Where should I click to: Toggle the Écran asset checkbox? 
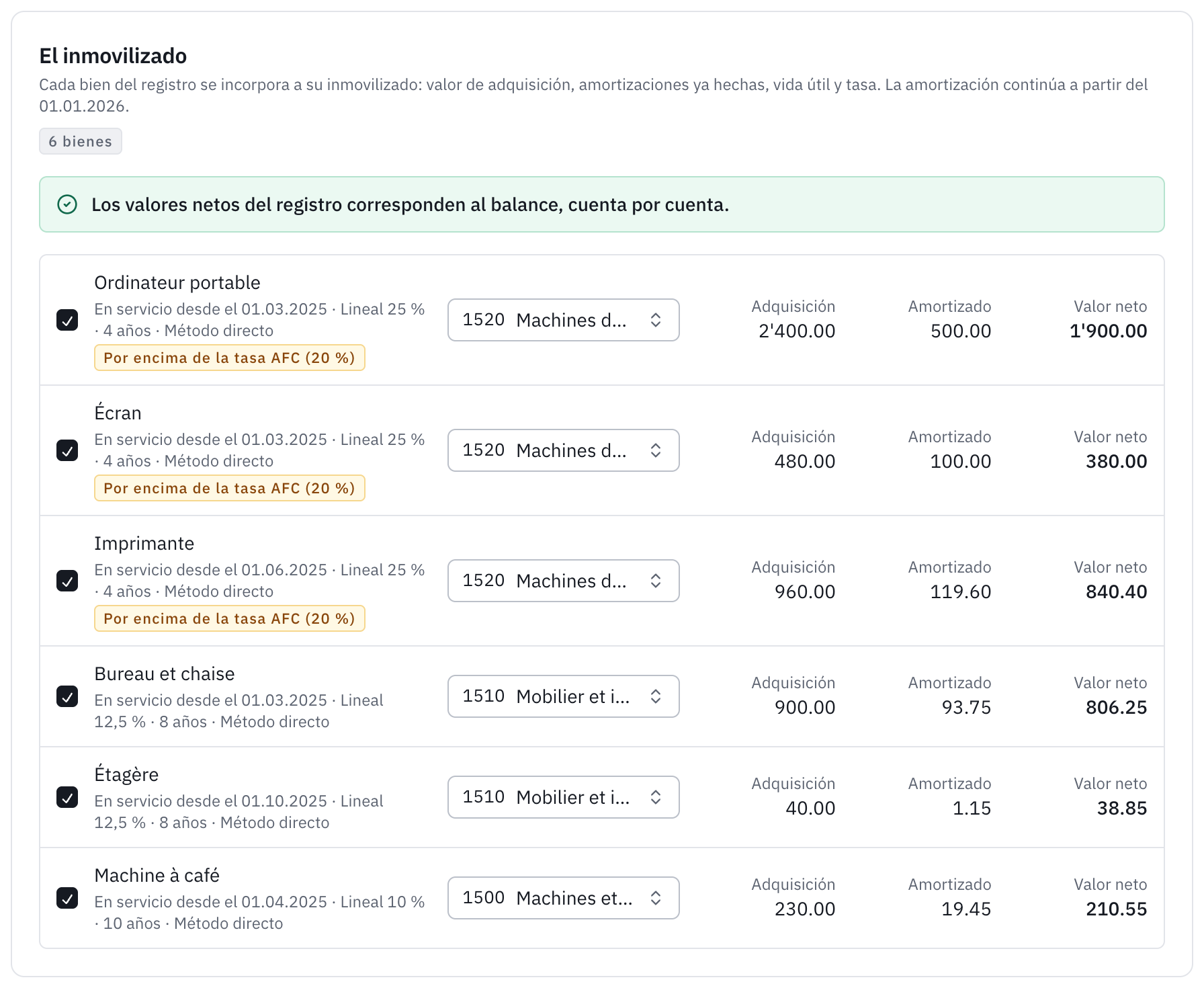(x=67, y=450)
